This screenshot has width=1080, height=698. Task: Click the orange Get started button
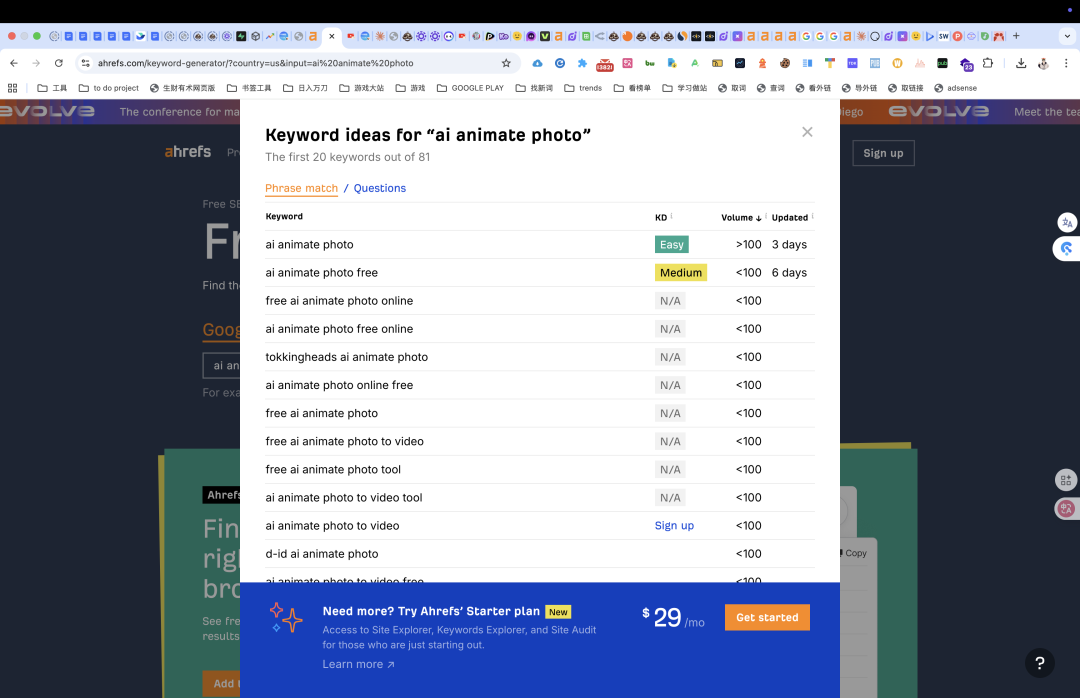pyautogui.click(x=767, y=617)
